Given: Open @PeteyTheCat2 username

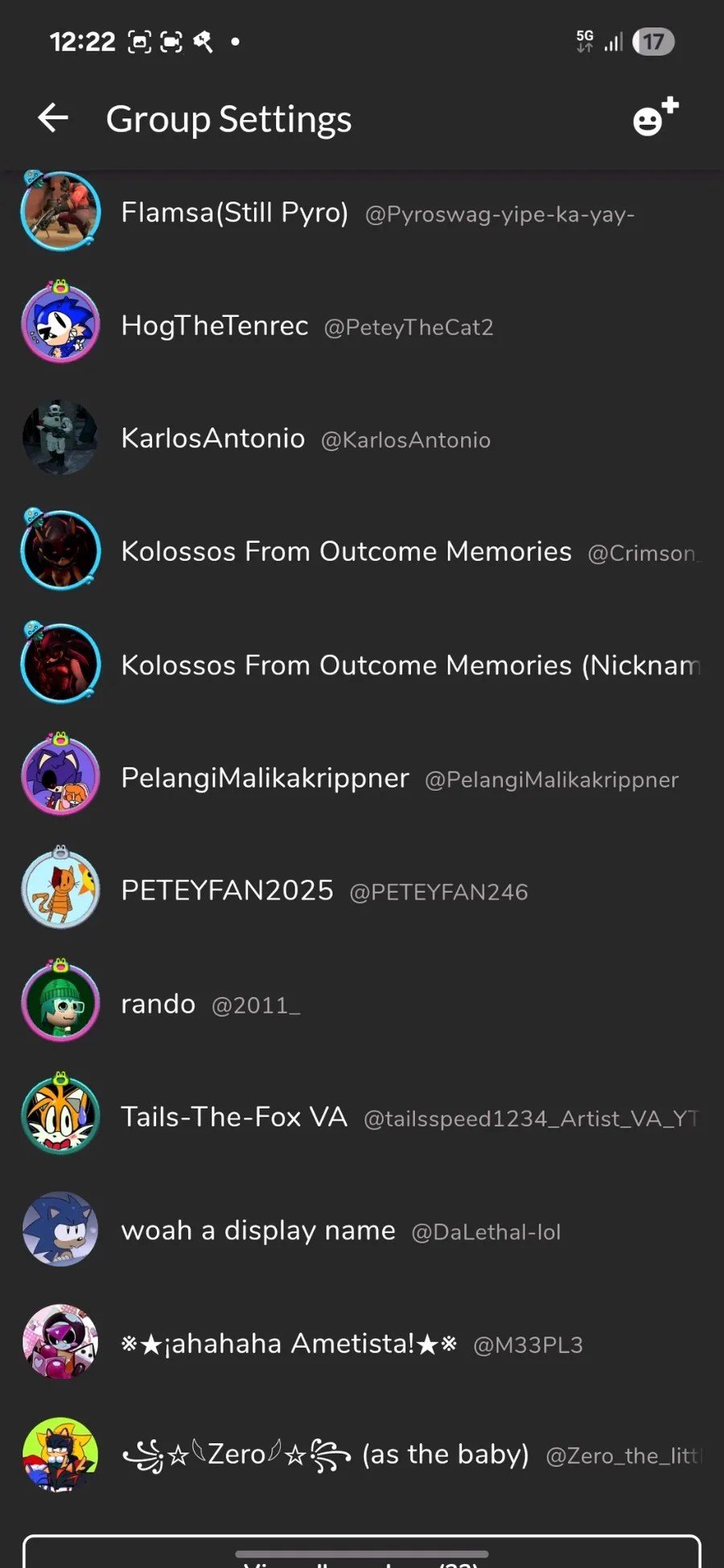Looking at the screenshot, I should pyautogui.click(x=409, y=327).
